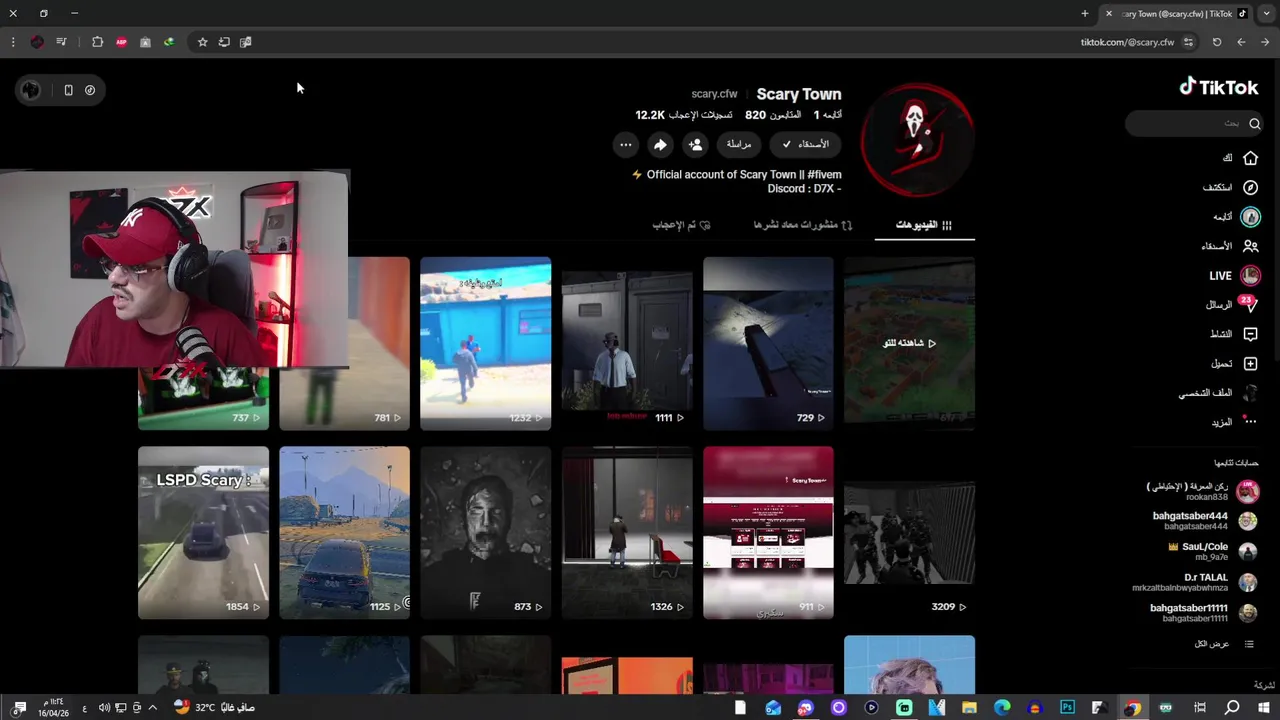Expand the More (المزيد) menu
Image resolution: width=1280 pixels, height=720 pixels.
(1235, 422)
